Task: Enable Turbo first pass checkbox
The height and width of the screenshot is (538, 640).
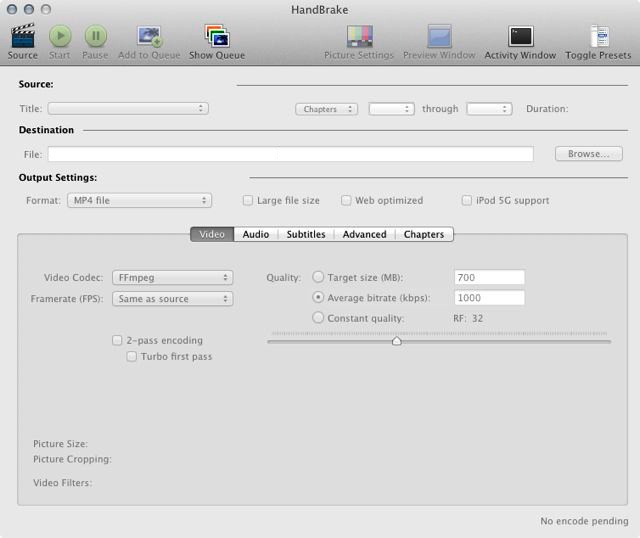Action: 131,356
